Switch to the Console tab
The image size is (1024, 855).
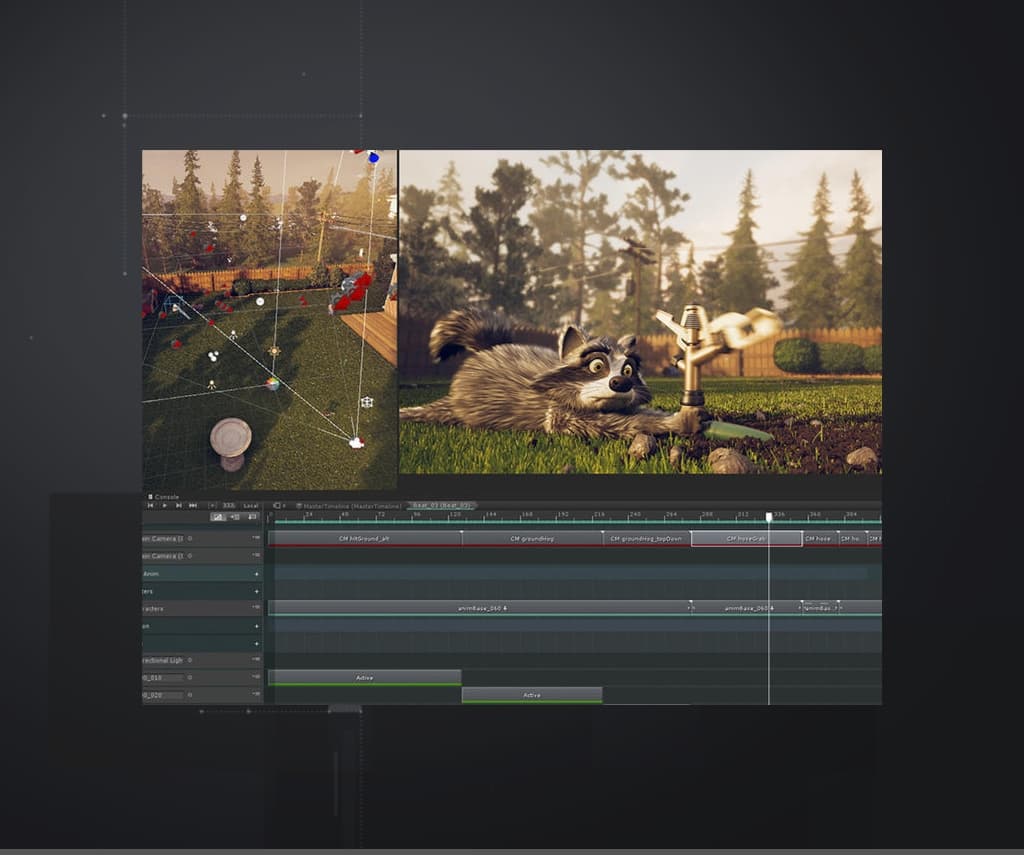pos(164,496)
